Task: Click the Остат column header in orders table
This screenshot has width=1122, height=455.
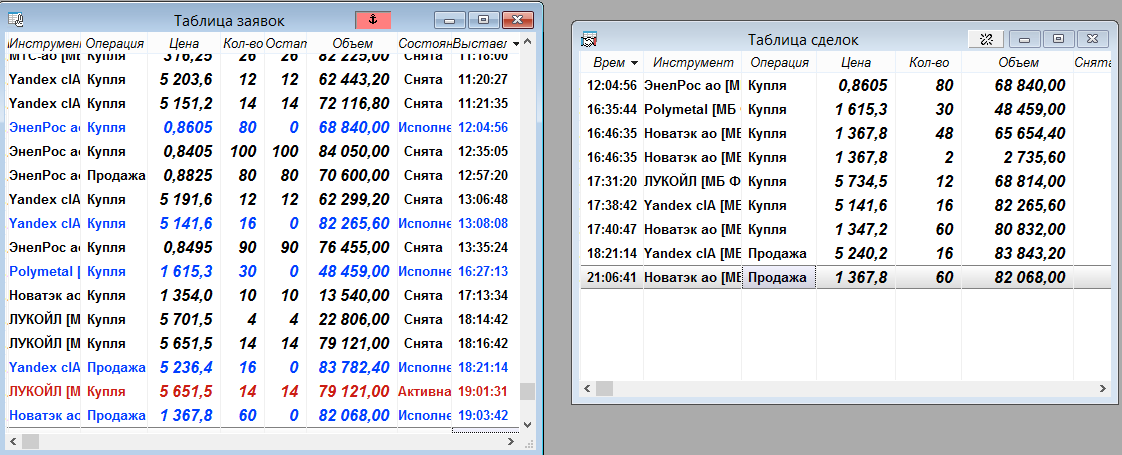Action: point(286,44)
